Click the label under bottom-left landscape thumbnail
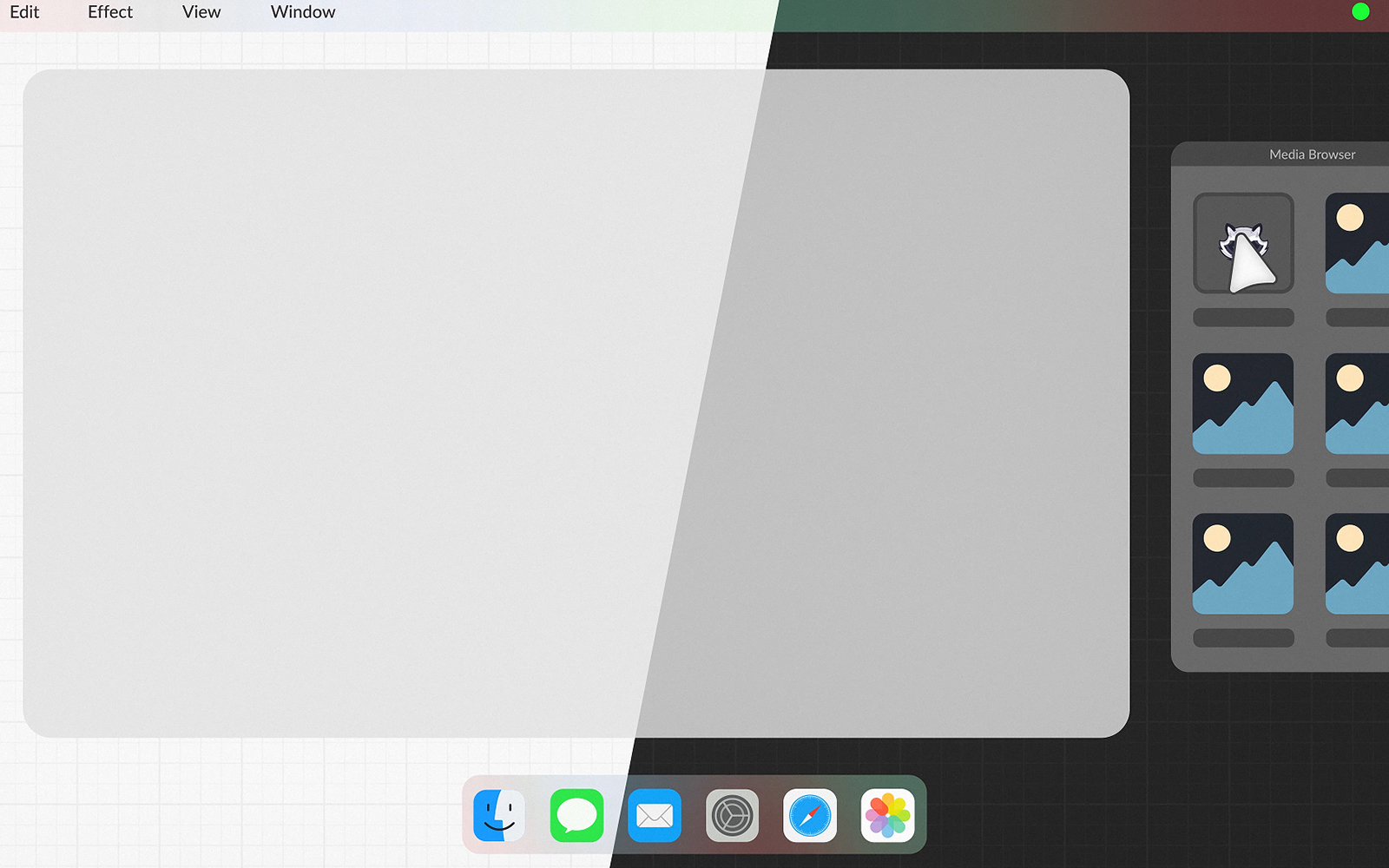The image size is (1389, 868). coord(1243,638)
